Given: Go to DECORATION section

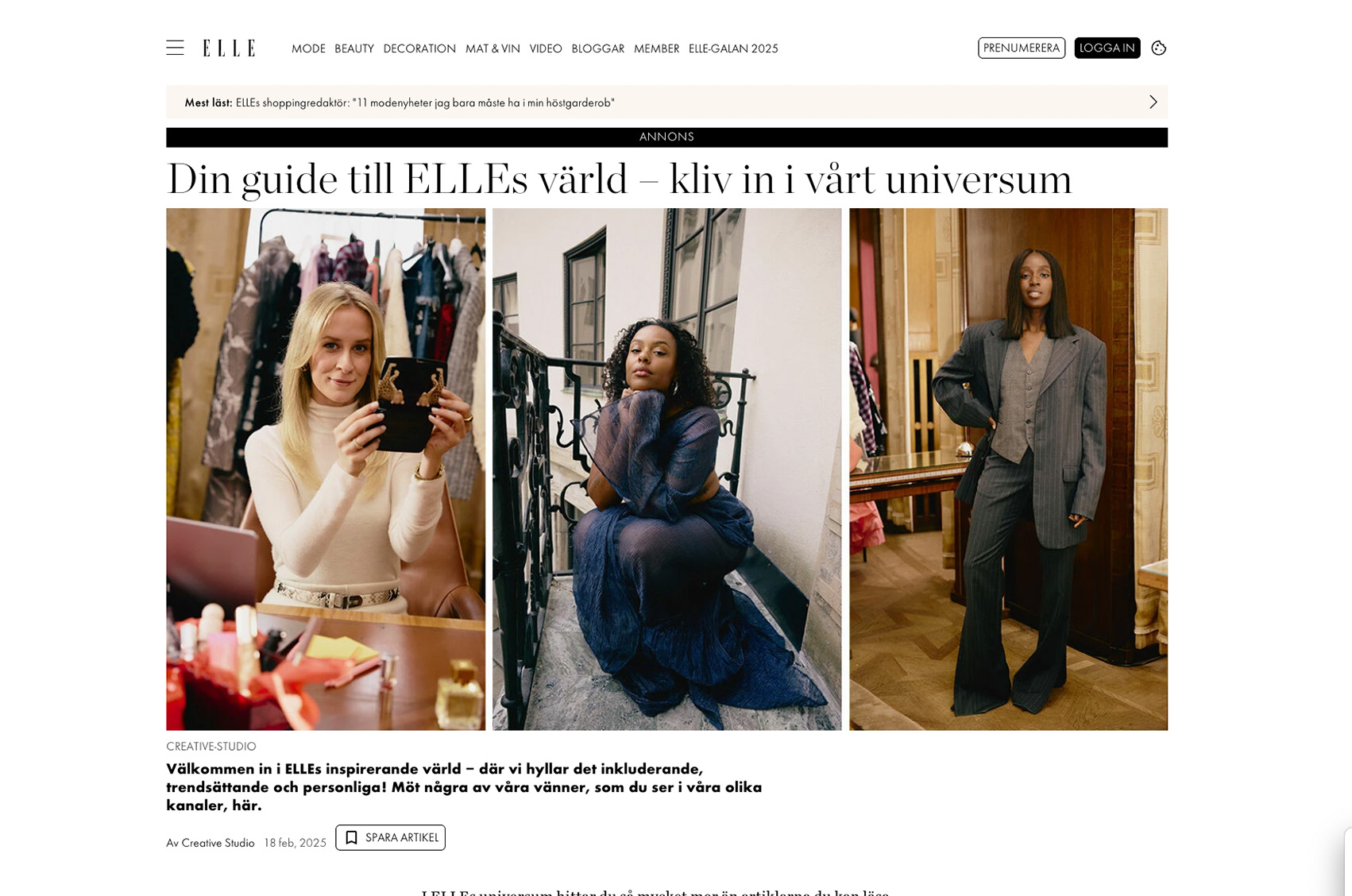Looking at the screenshot, I should click(x=419, y=48).
